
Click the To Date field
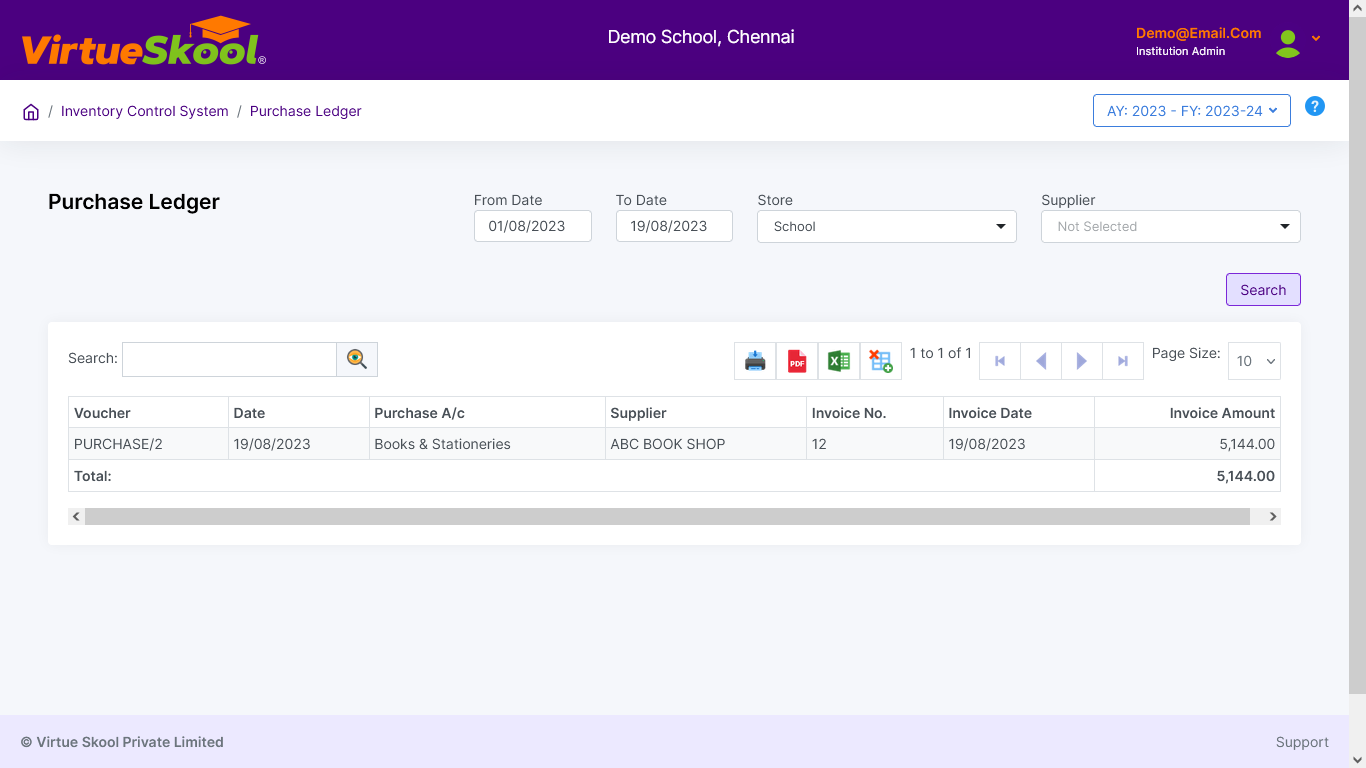[x=674, y=226]
